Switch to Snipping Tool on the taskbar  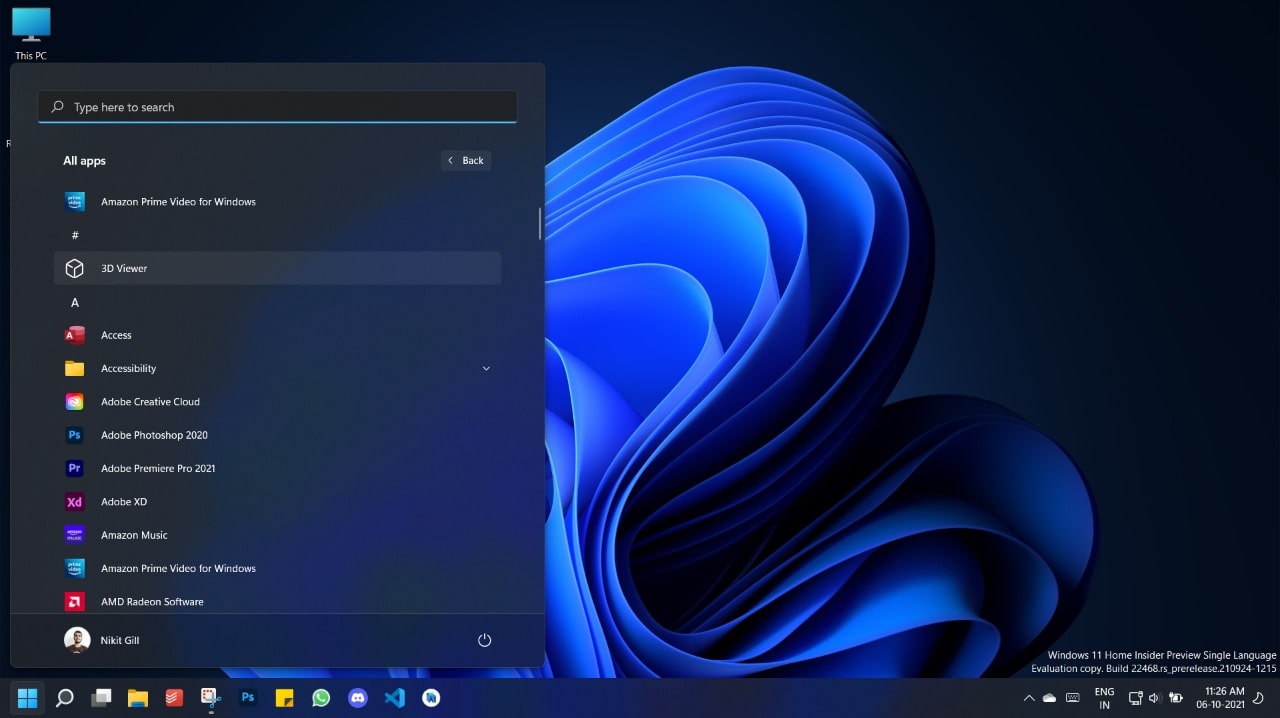pos(211,697)
